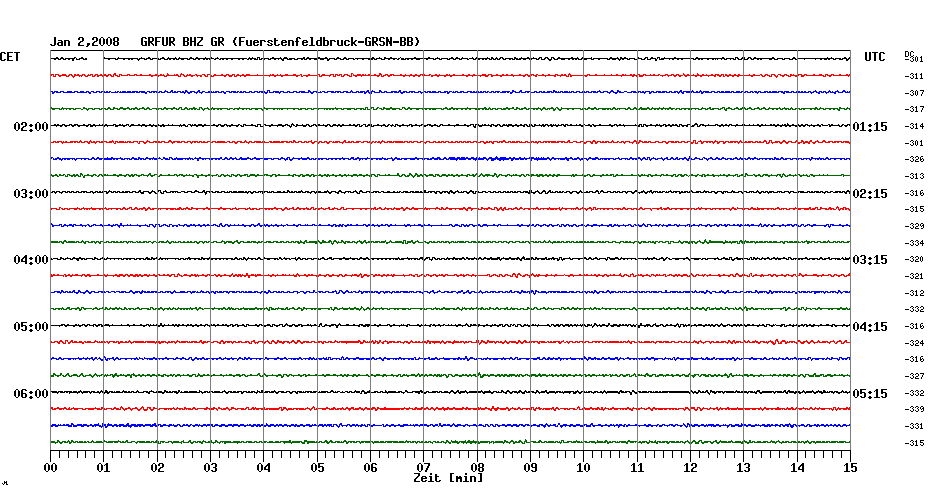Click the Zeit [min] axis title
The width and height of the screenshot is (930, 494).
tap(448, 478)
